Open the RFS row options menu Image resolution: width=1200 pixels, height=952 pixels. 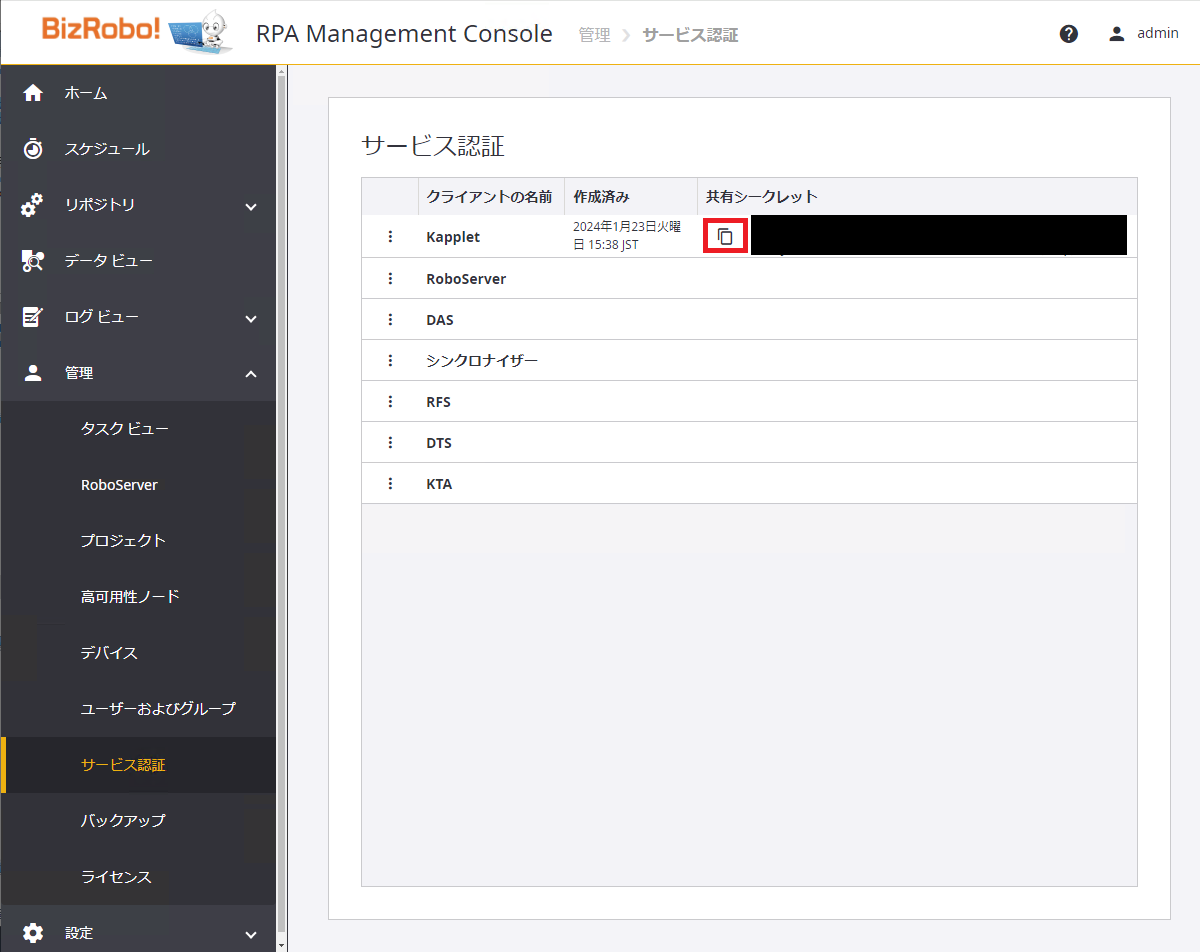point(390,402)
